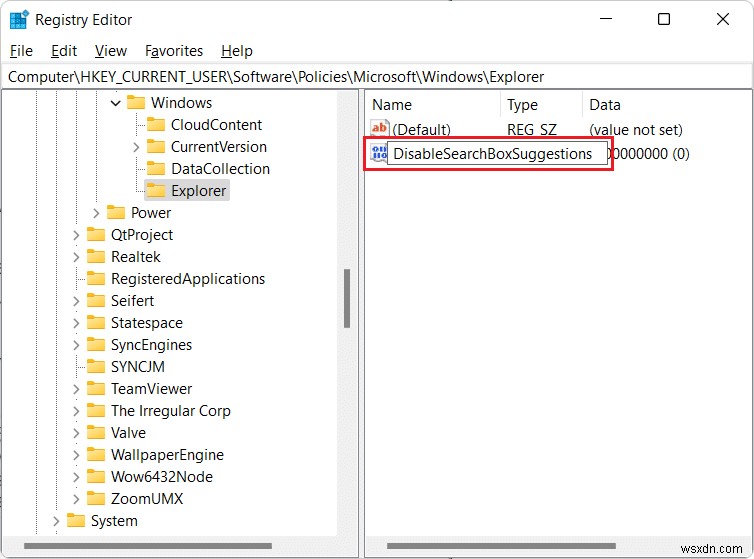Viewport: 754px width, 559px height.
Task: Click inside the DisableSearchBoxSuggestions name edit box
Action: click(x=497, y=154)
